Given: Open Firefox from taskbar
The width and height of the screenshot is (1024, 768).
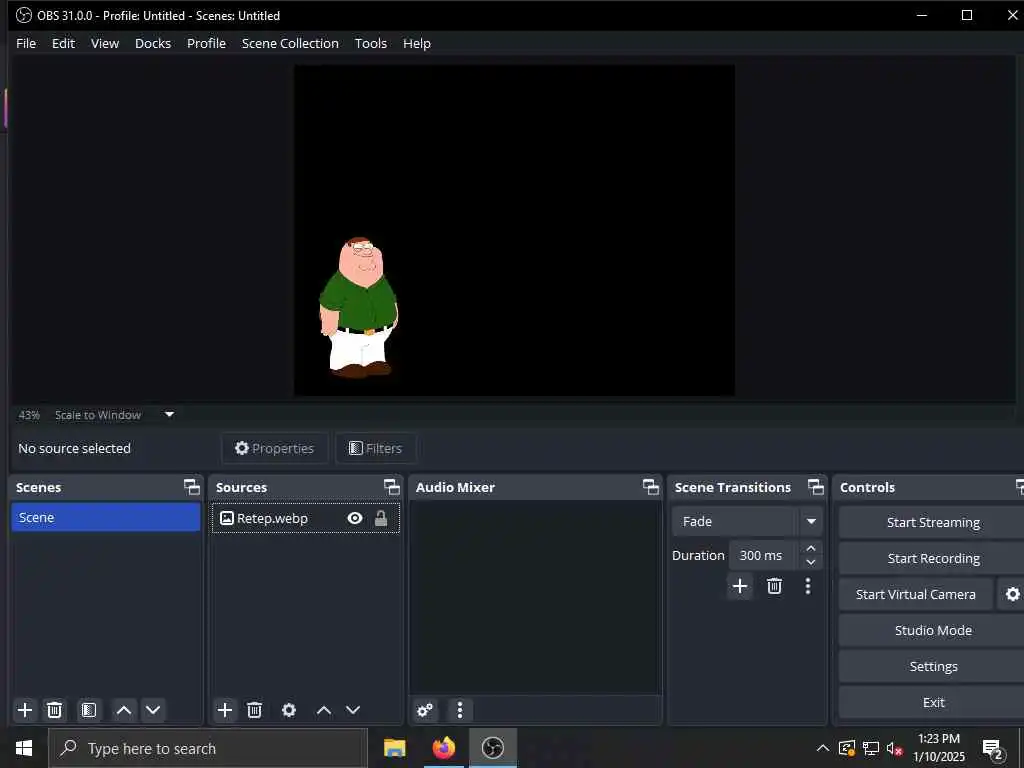Looking at the screenshot, I should (x=443, y=748).
